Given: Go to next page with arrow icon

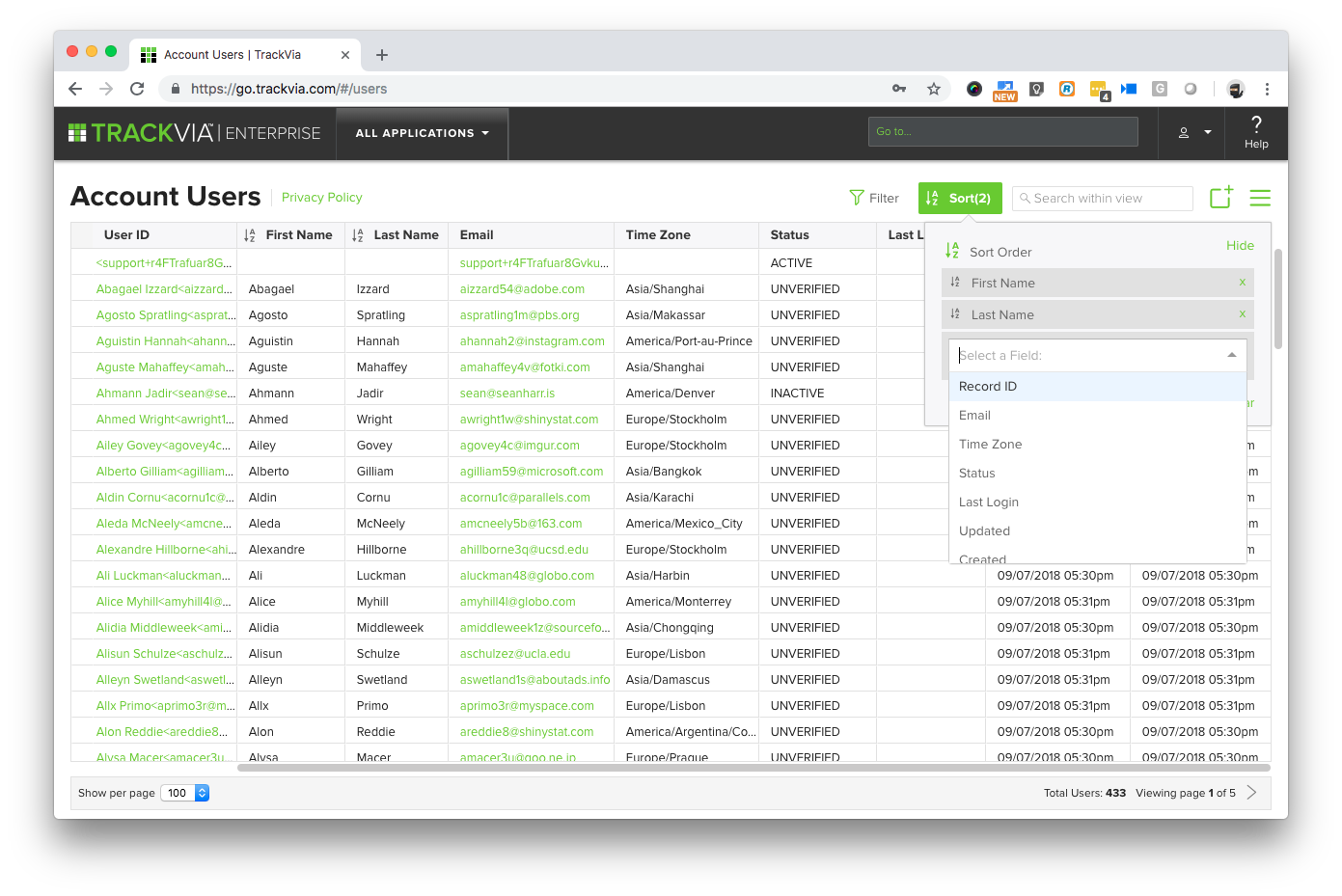Looking at the screenshot, I should [1252, 793].
